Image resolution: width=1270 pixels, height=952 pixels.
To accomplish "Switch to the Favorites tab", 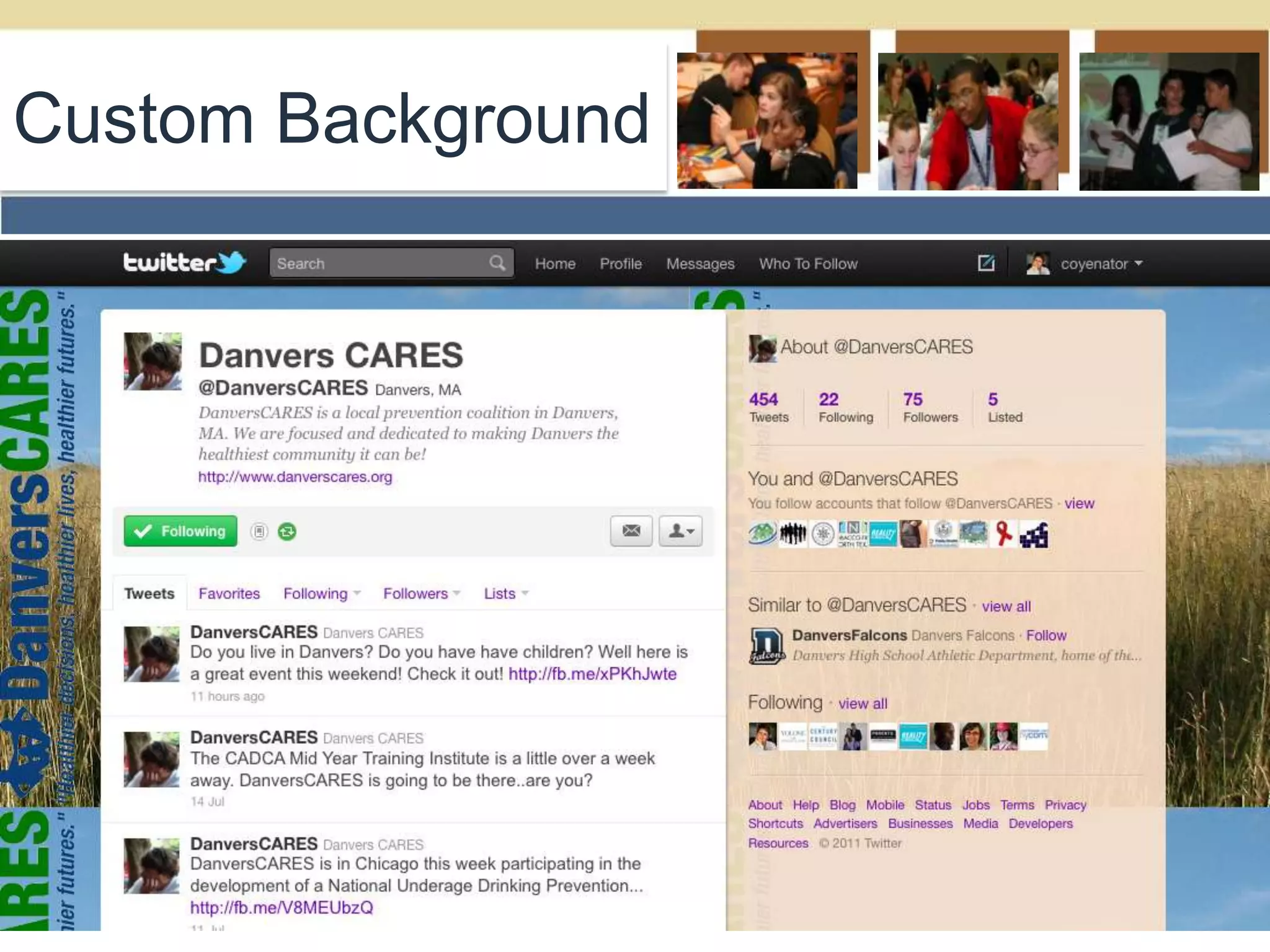I will coord(229,594).
